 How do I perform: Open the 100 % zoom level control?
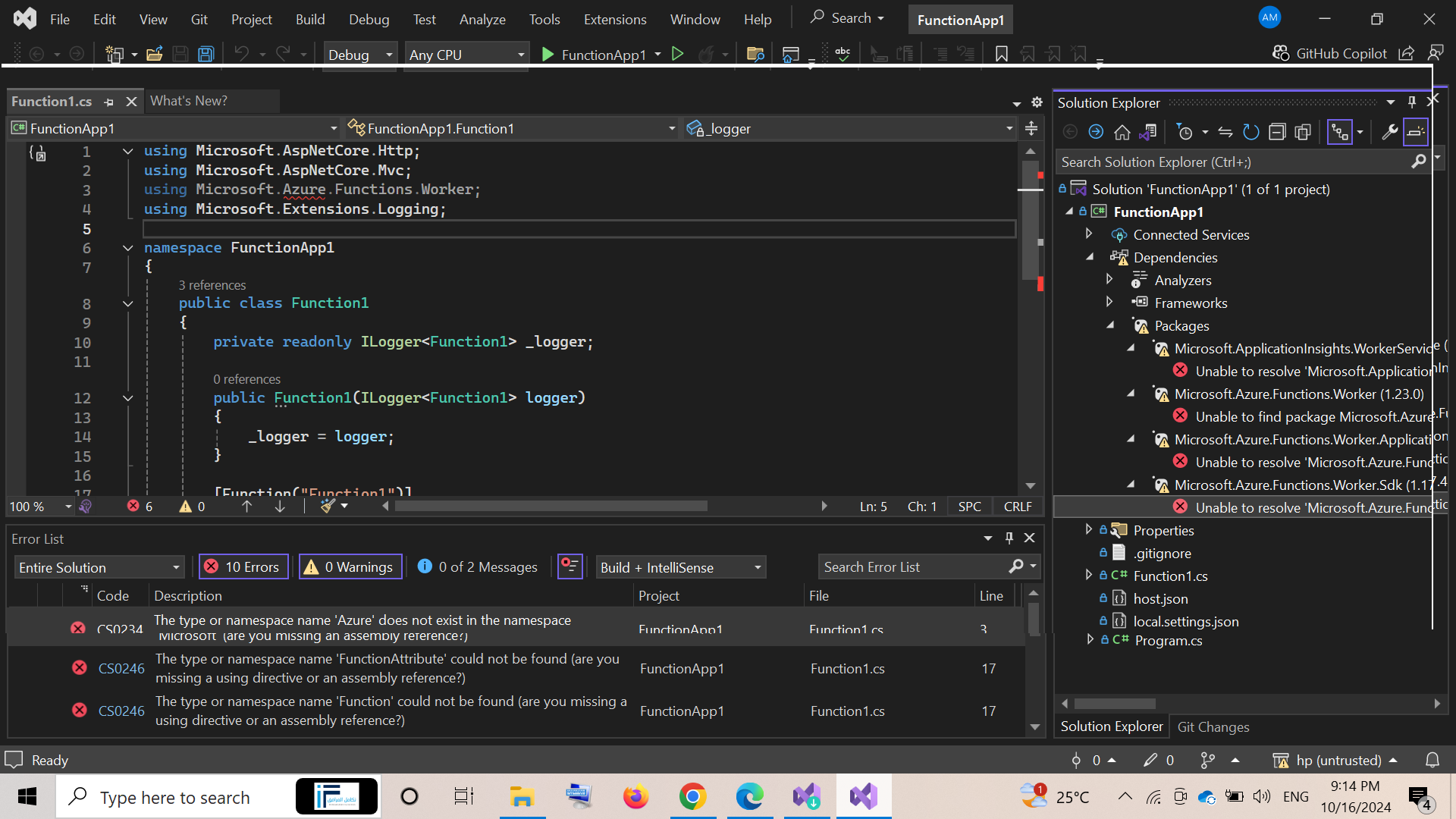click(39, 507)
